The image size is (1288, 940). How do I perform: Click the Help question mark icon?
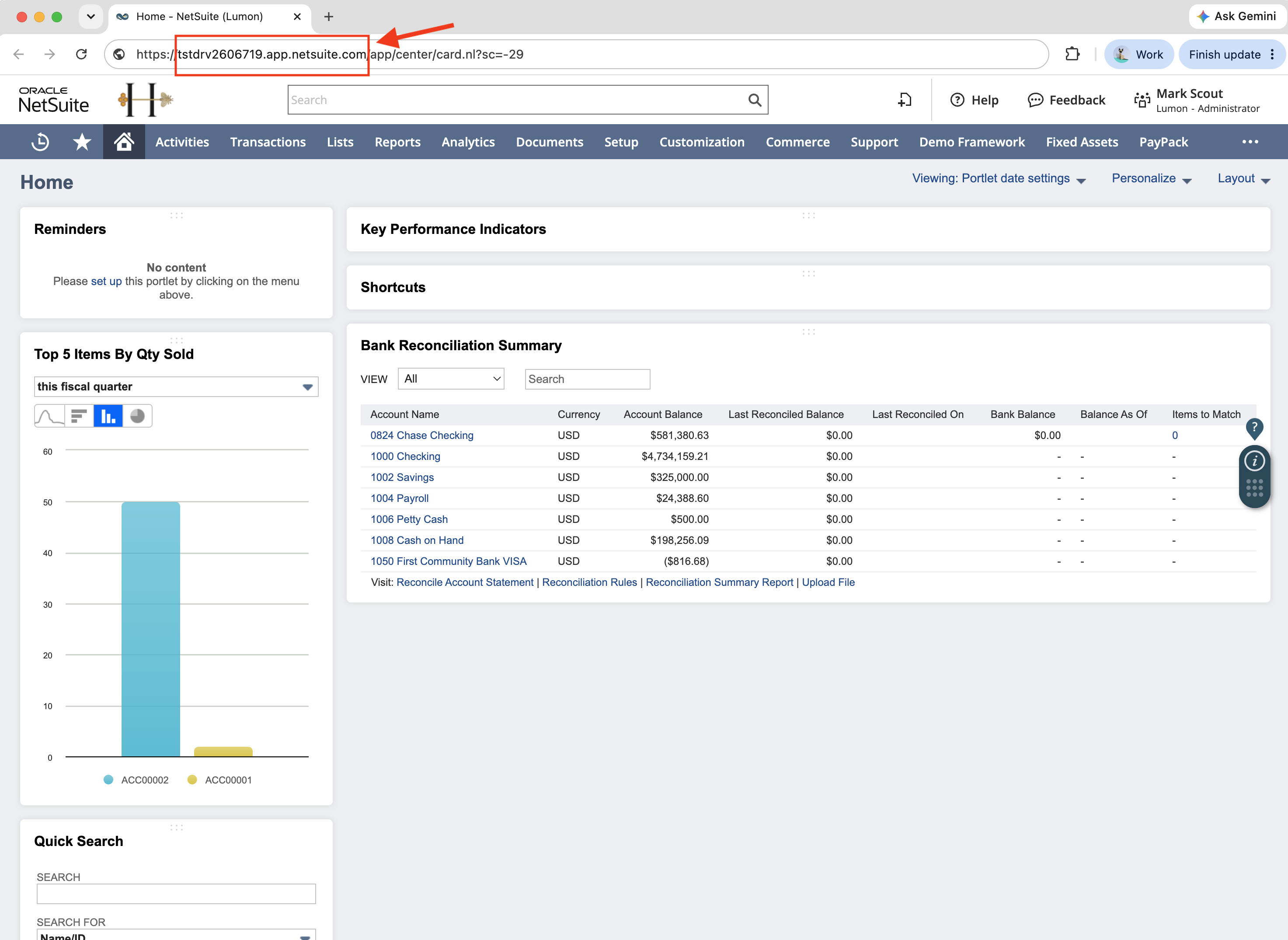957,100
